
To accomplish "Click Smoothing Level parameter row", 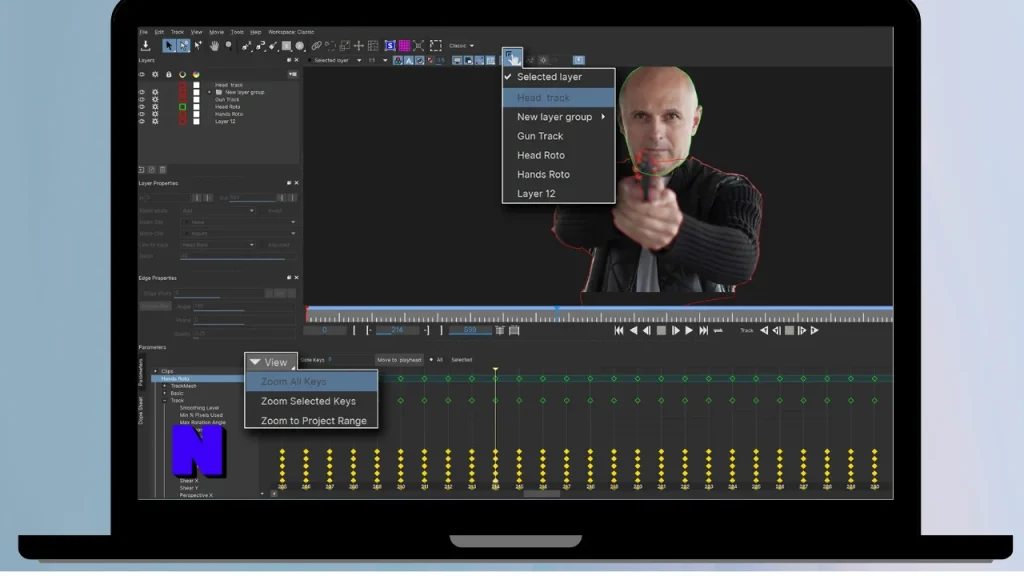I will 199,408.
